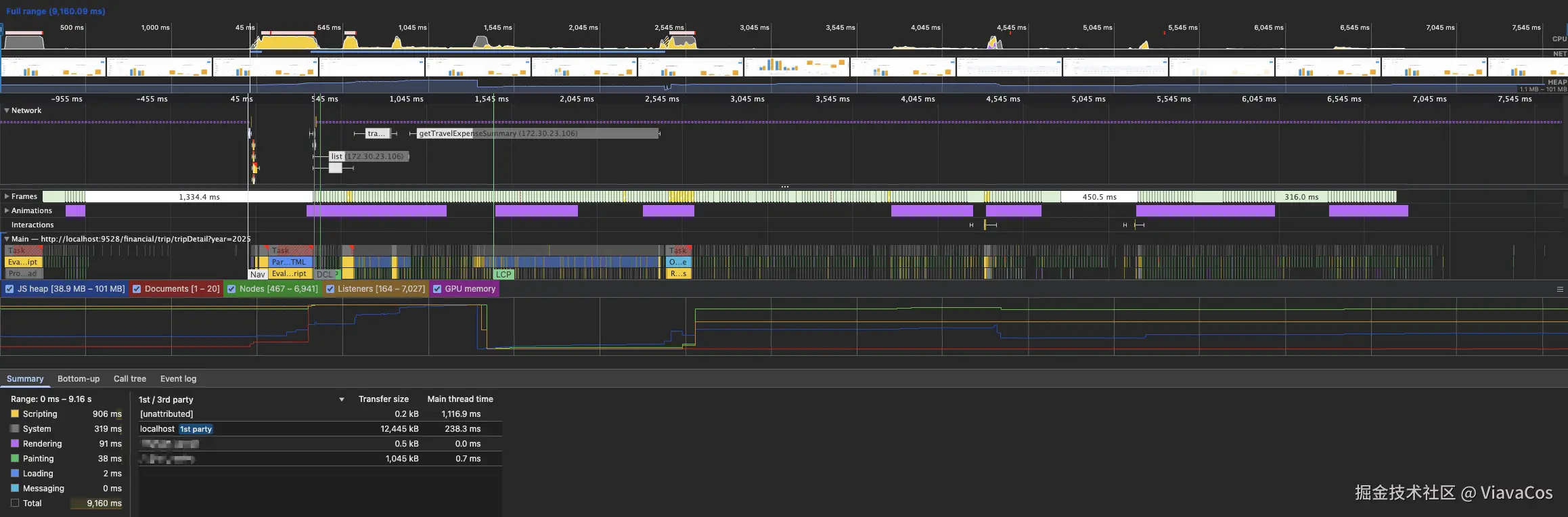The image size is (1568, 517).
Task: Toggle the GPU memory checkbox
Action: coord(437,289)
